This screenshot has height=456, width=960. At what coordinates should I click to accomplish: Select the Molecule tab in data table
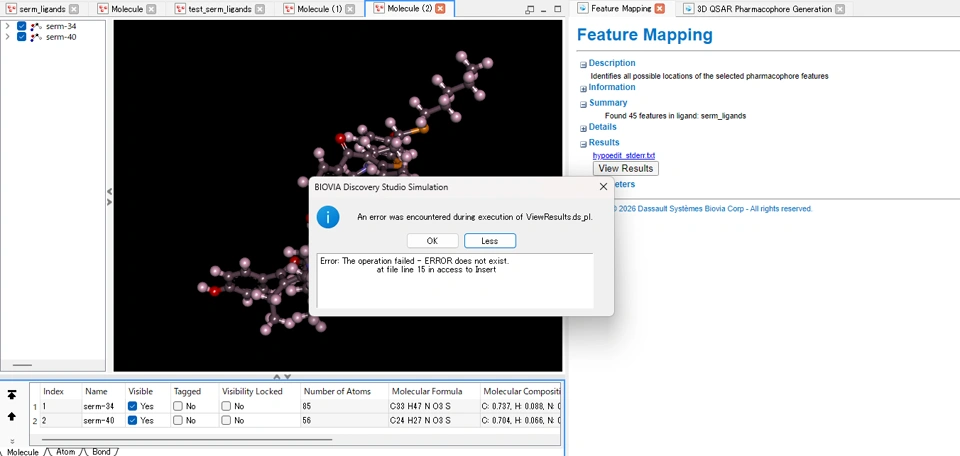coord(23,452)
